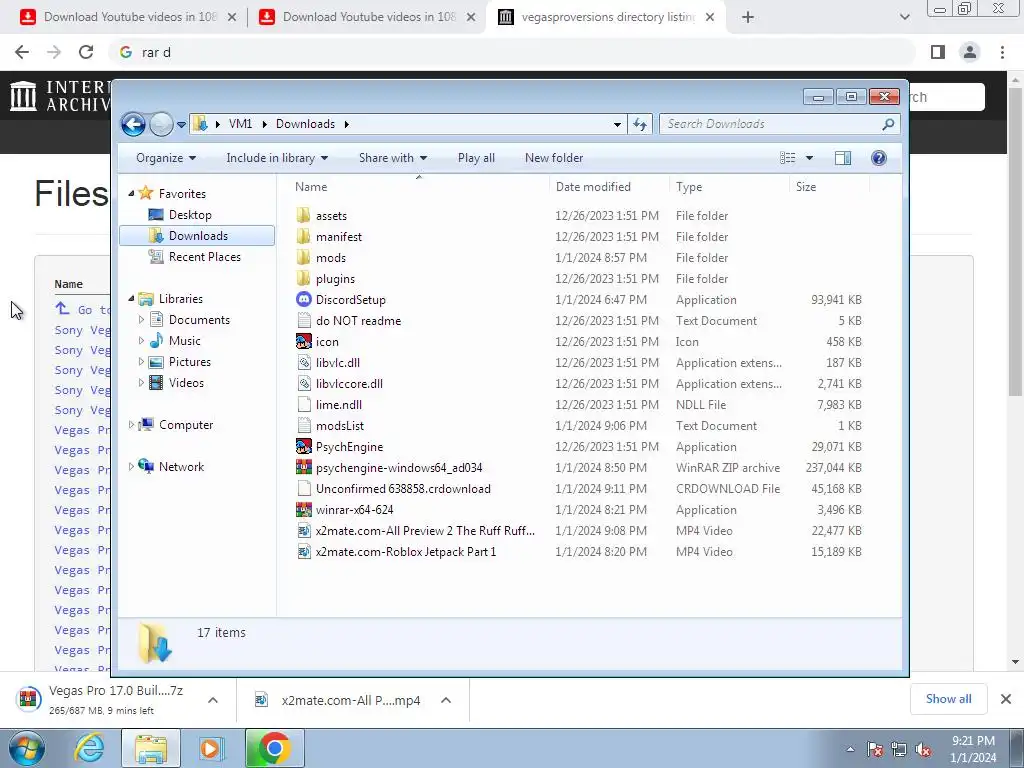Click the taskbar clock showing 9:21 PM
The image size is (1024, 768).
[973, 749]
